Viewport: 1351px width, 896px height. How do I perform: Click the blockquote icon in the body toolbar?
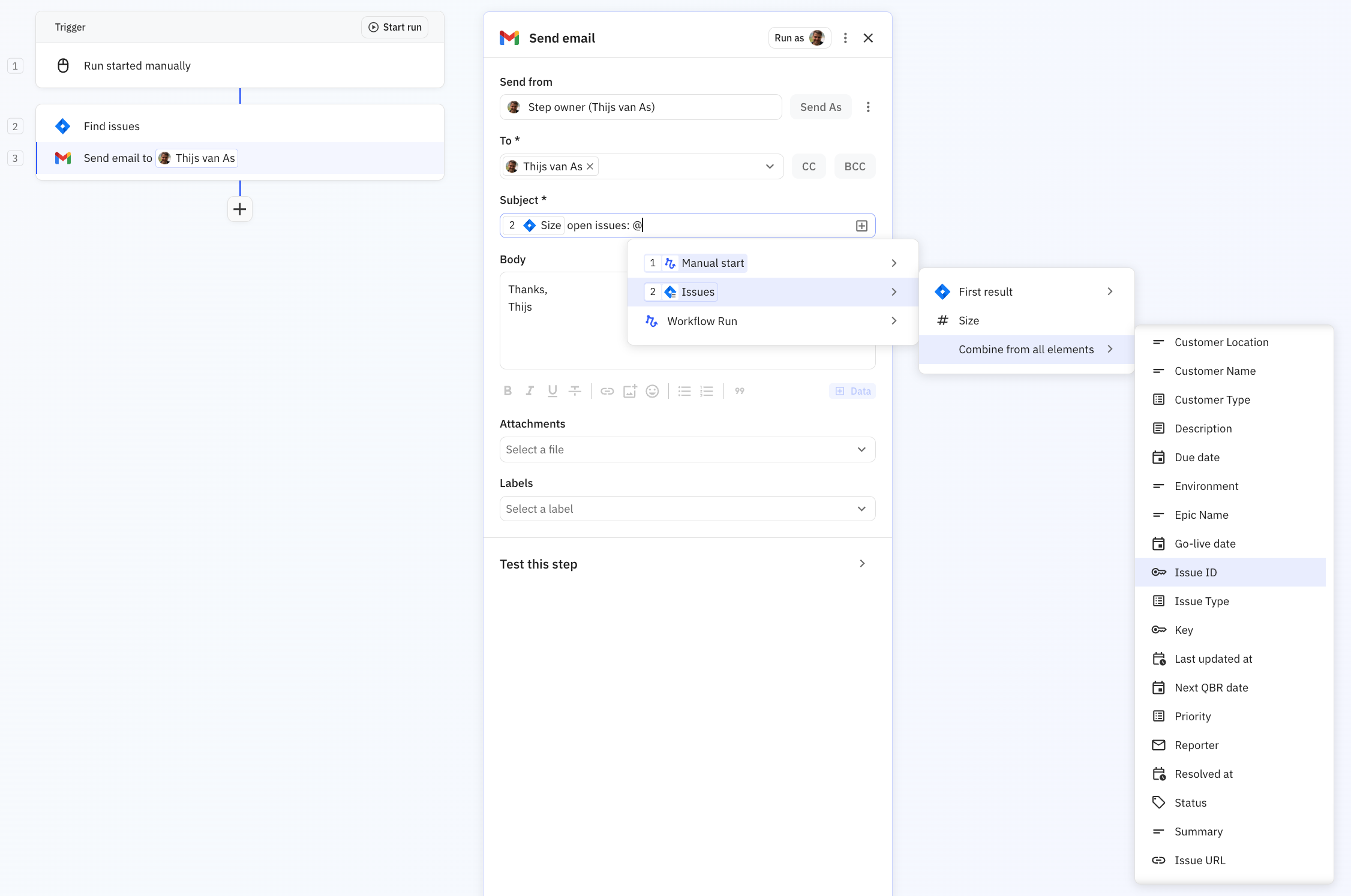[739, 390]
